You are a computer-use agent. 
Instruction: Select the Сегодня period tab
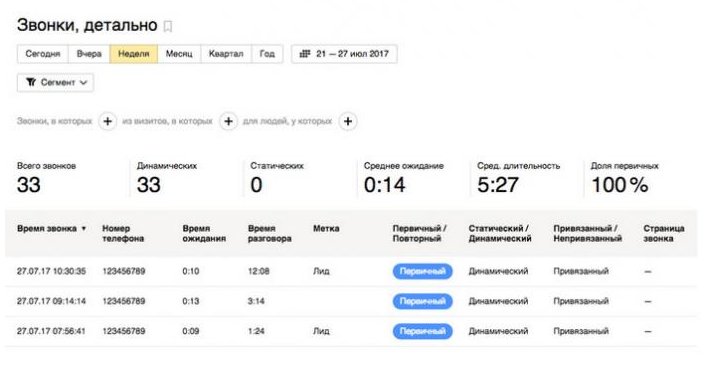[x=42, y=54]
